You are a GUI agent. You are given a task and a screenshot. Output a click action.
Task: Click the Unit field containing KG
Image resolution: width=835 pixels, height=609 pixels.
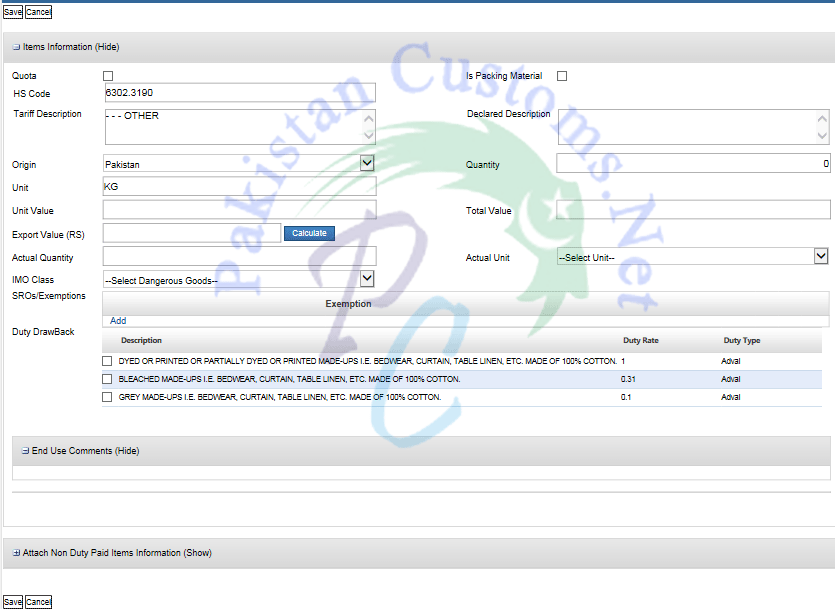240,186
